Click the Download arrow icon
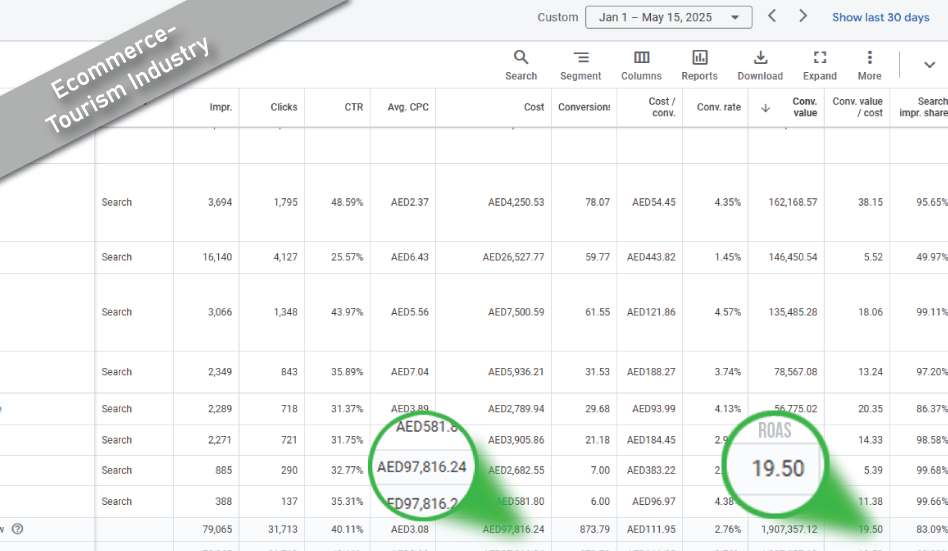 [x=760, y=58]
